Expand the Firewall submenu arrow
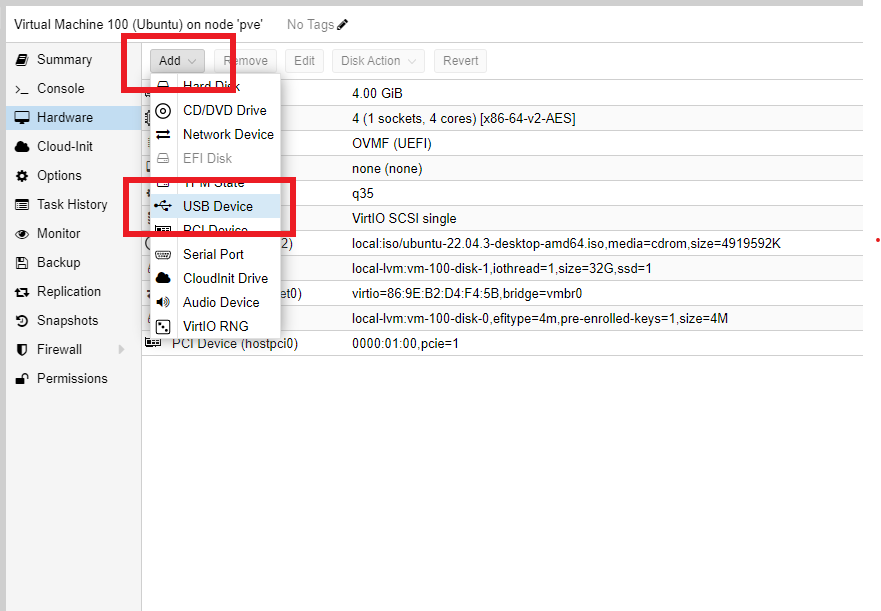 tap(121, 350)
